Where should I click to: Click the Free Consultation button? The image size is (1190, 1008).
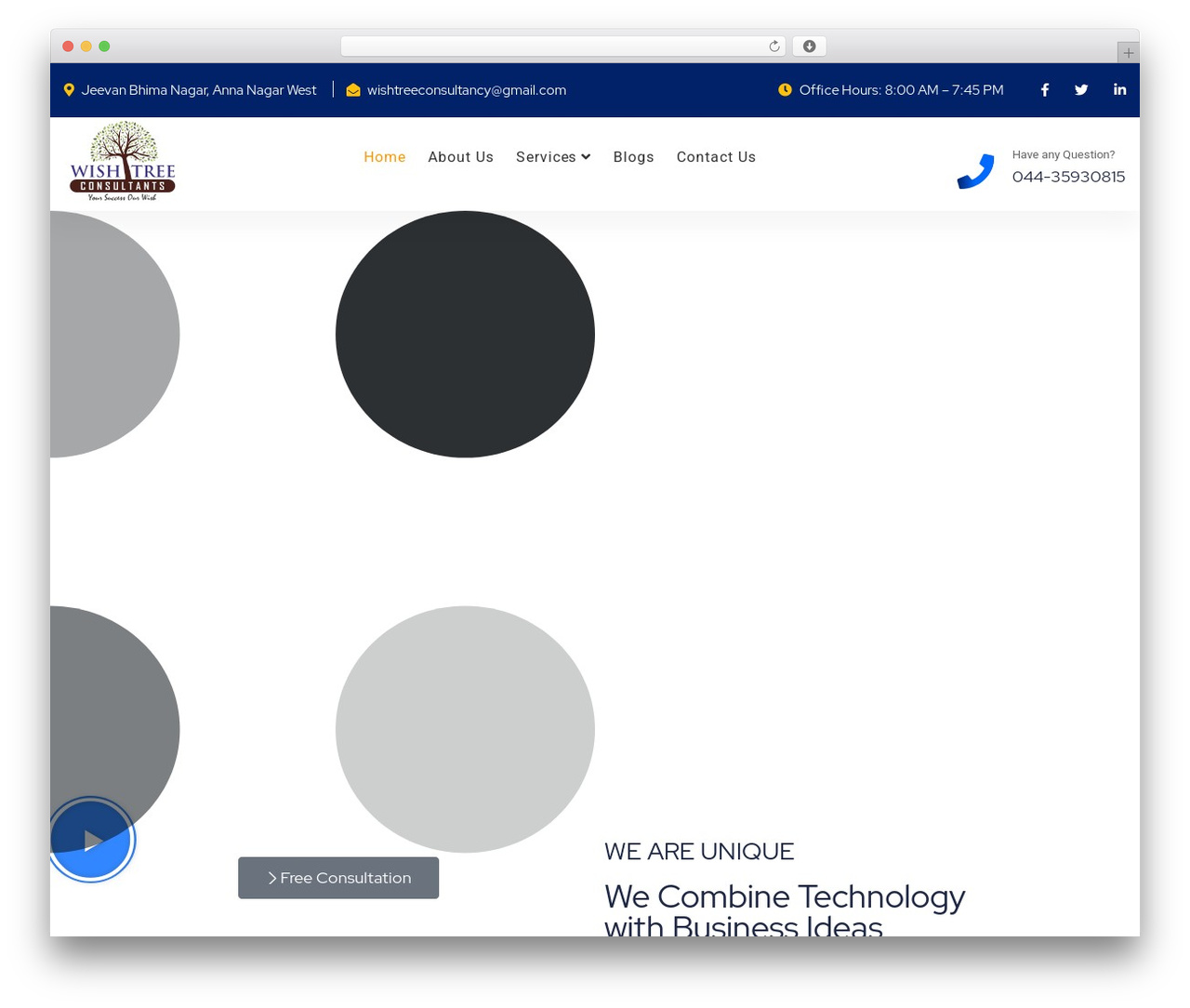(338, 878)
